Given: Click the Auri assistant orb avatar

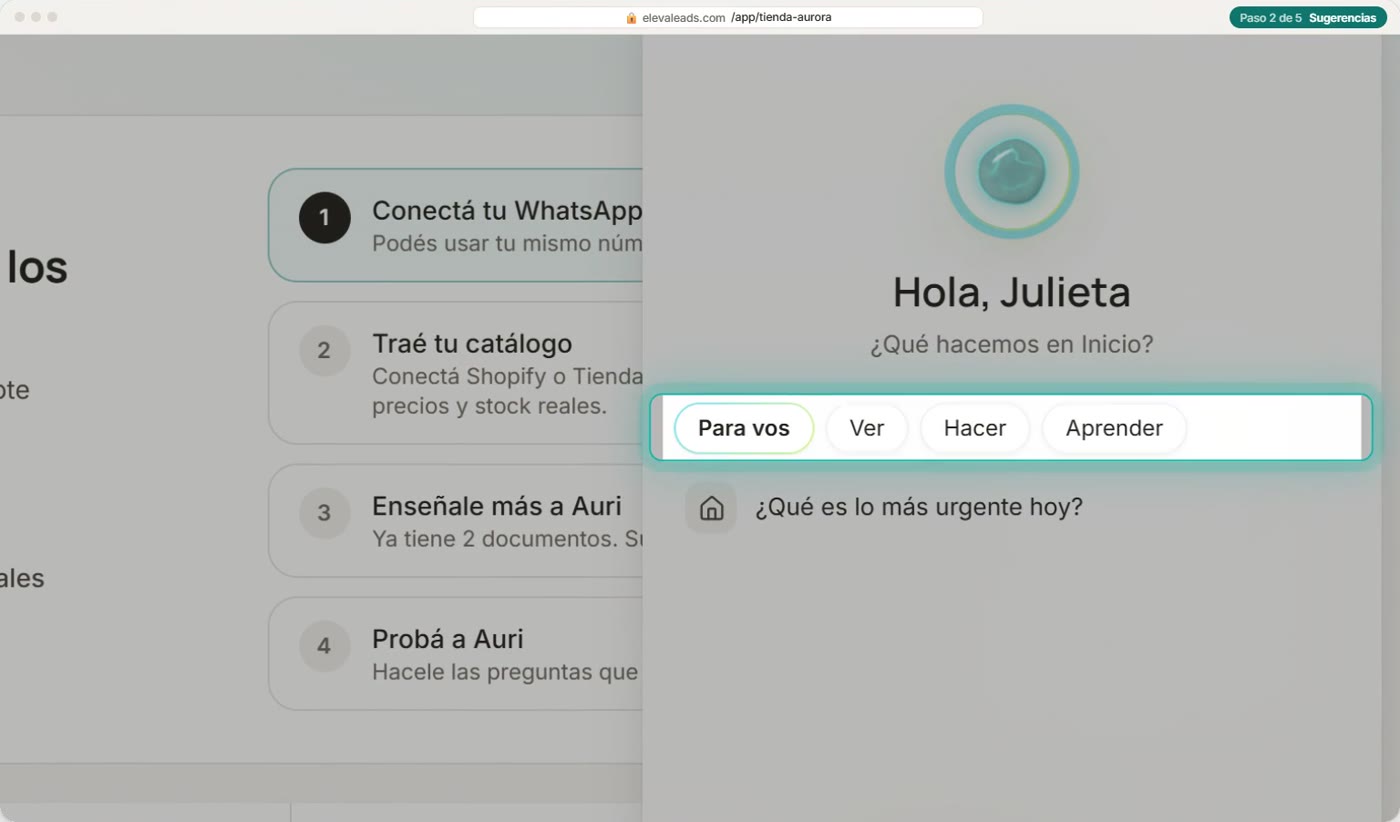Looking at the screenshot, I should [x=1012, y=172].
